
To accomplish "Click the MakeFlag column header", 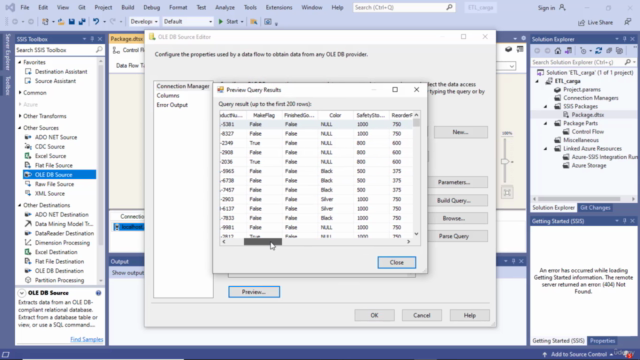I will point(264,116).
